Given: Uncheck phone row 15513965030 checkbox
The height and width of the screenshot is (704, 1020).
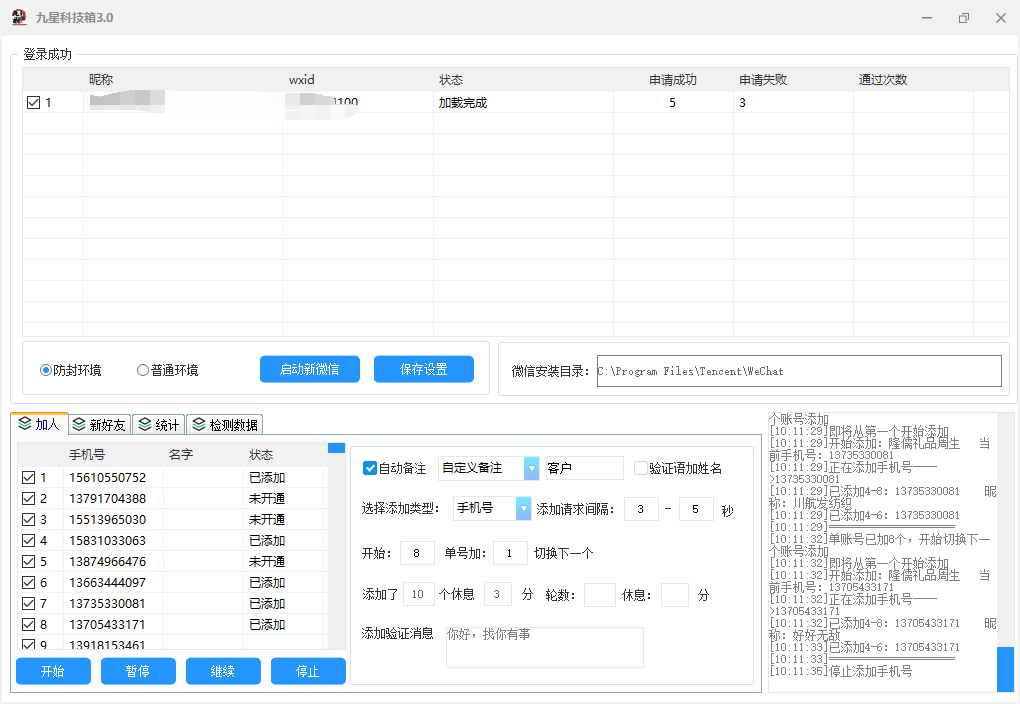Looking at the screenshot, I should (x=28, y=519).
